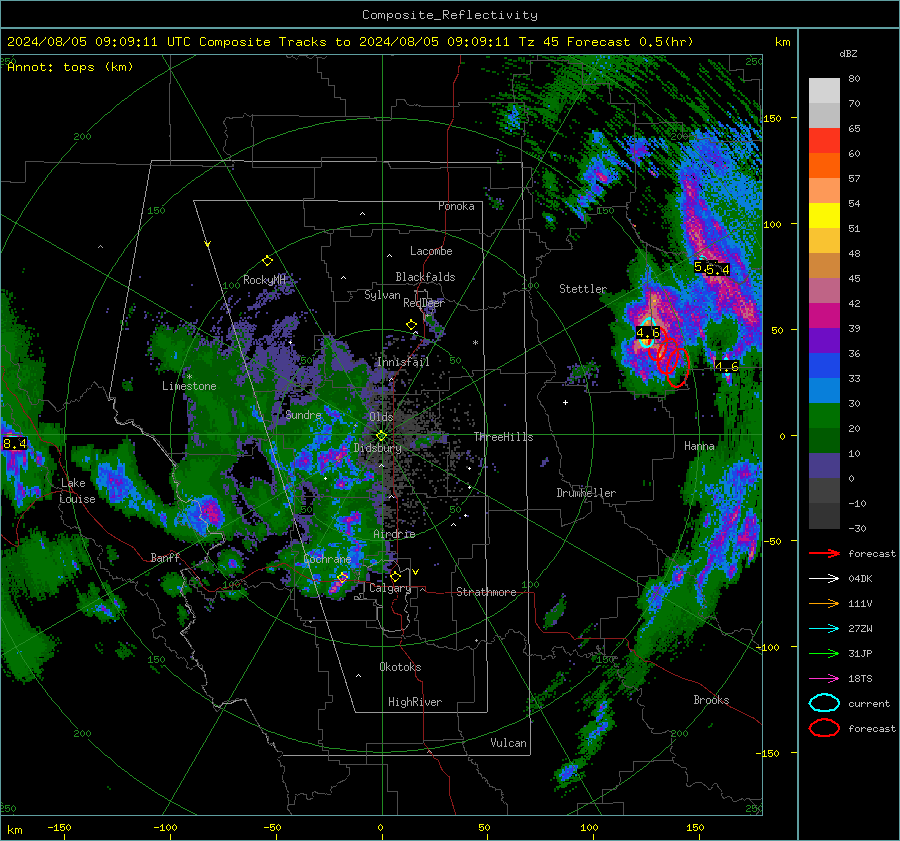Click the Okotoks label
This screenshot has height=841, width=900.
(400, 667)
